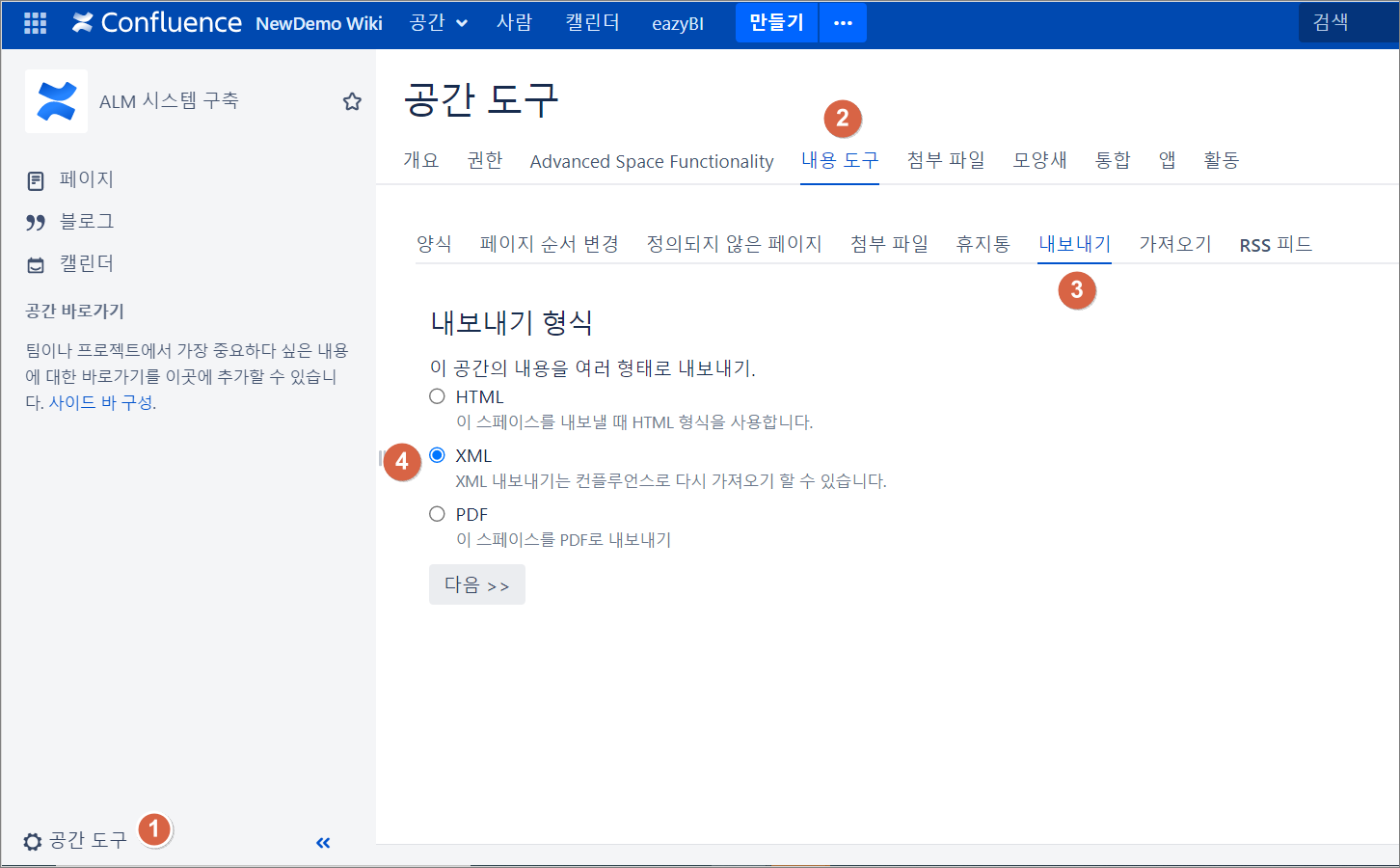This screenshot has width=1400, height=868.
Task: Open 페이지 in the sidebar
Action: point(86,179)
